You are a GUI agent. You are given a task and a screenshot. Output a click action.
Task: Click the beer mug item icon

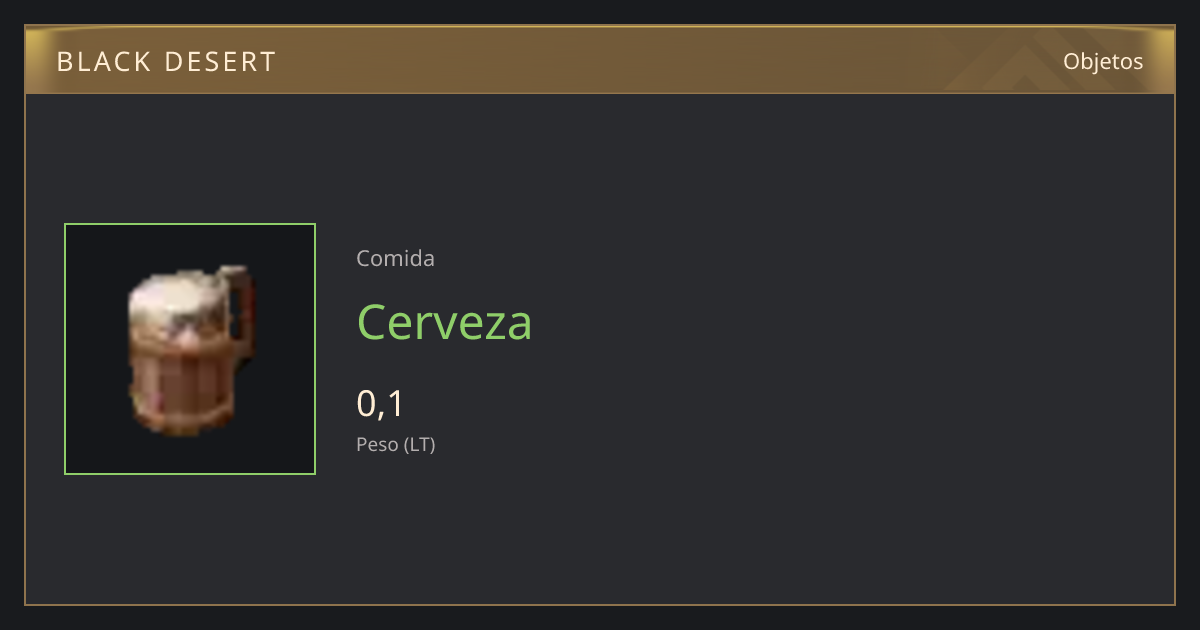coord(190,349)
